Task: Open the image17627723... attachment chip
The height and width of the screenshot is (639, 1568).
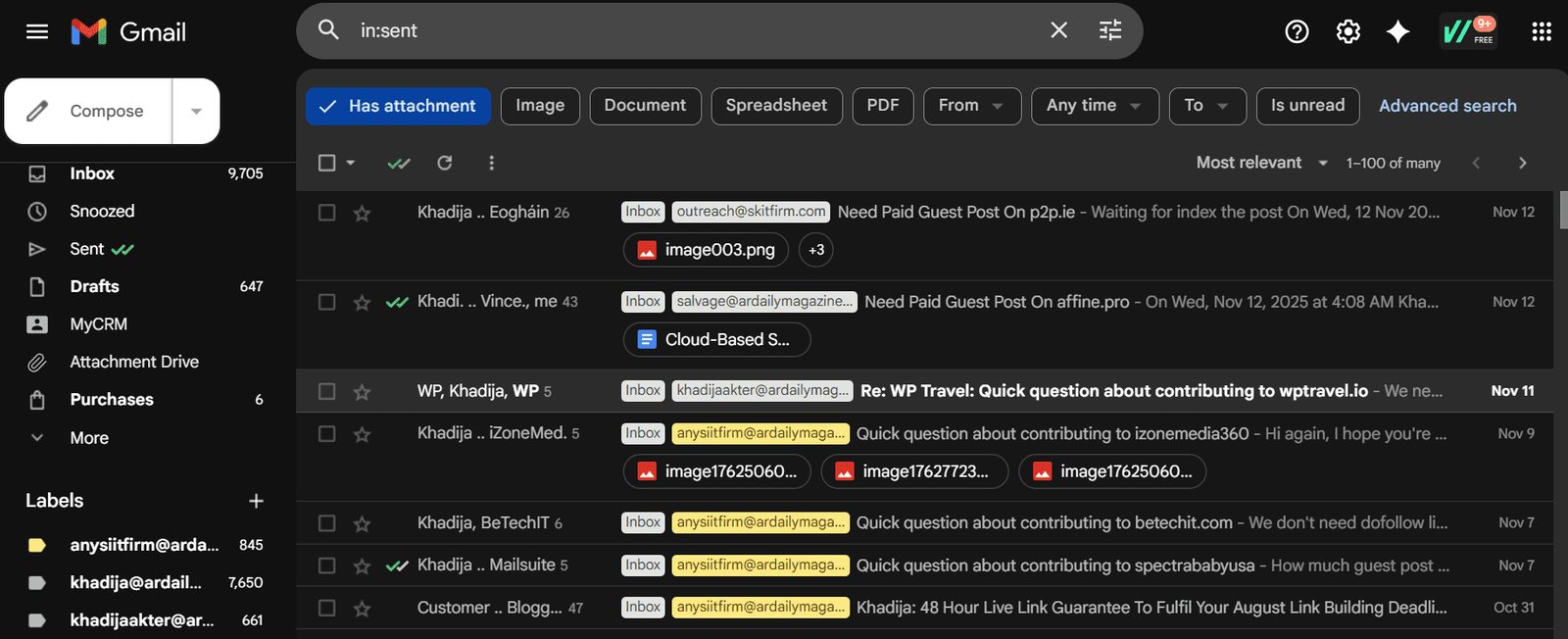Action: 914,471
